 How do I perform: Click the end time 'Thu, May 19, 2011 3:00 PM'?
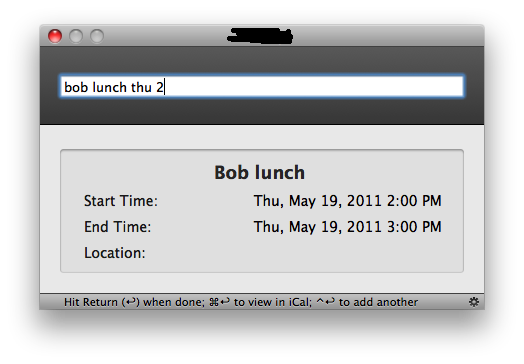click(348, 227)
